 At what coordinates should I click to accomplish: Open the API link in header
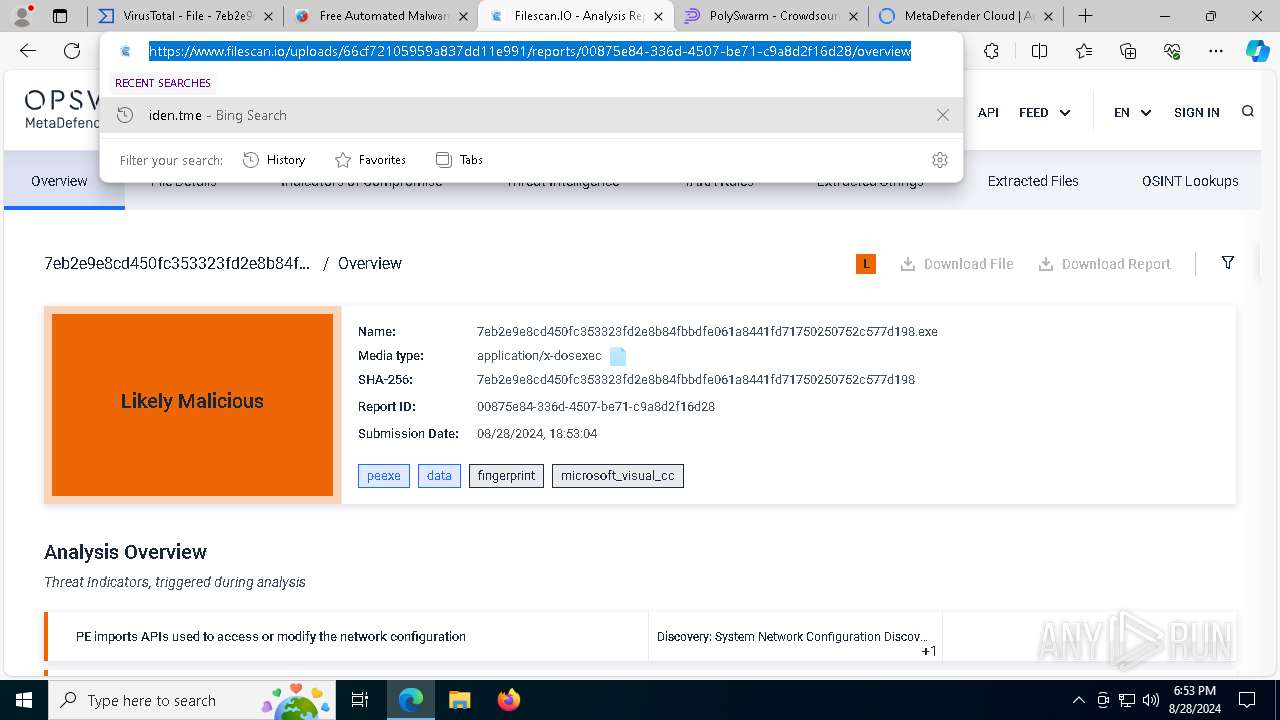pos(988,112)
